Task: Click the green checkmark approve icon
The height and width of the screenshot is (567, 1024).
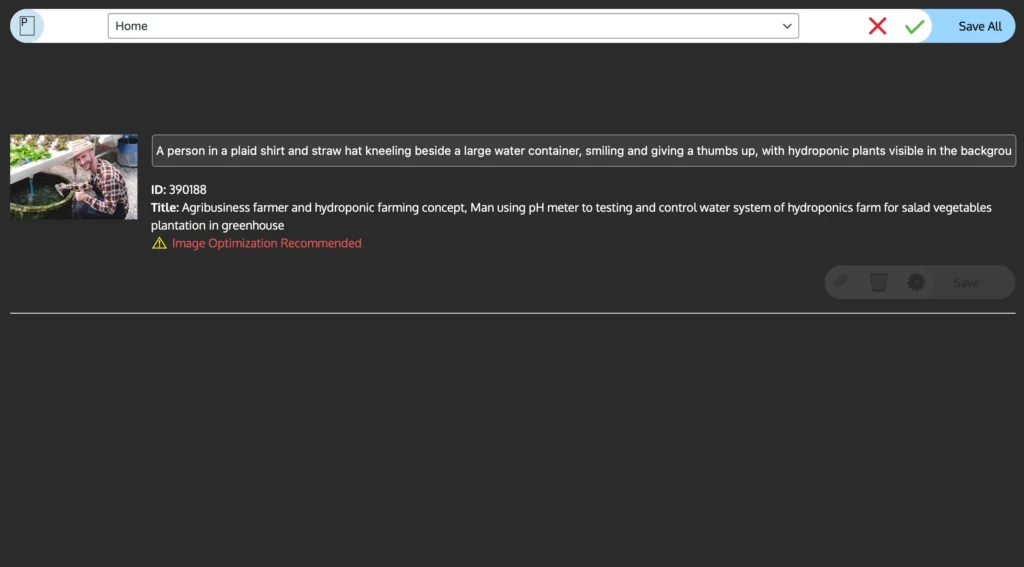Action: tap(914, 27)
